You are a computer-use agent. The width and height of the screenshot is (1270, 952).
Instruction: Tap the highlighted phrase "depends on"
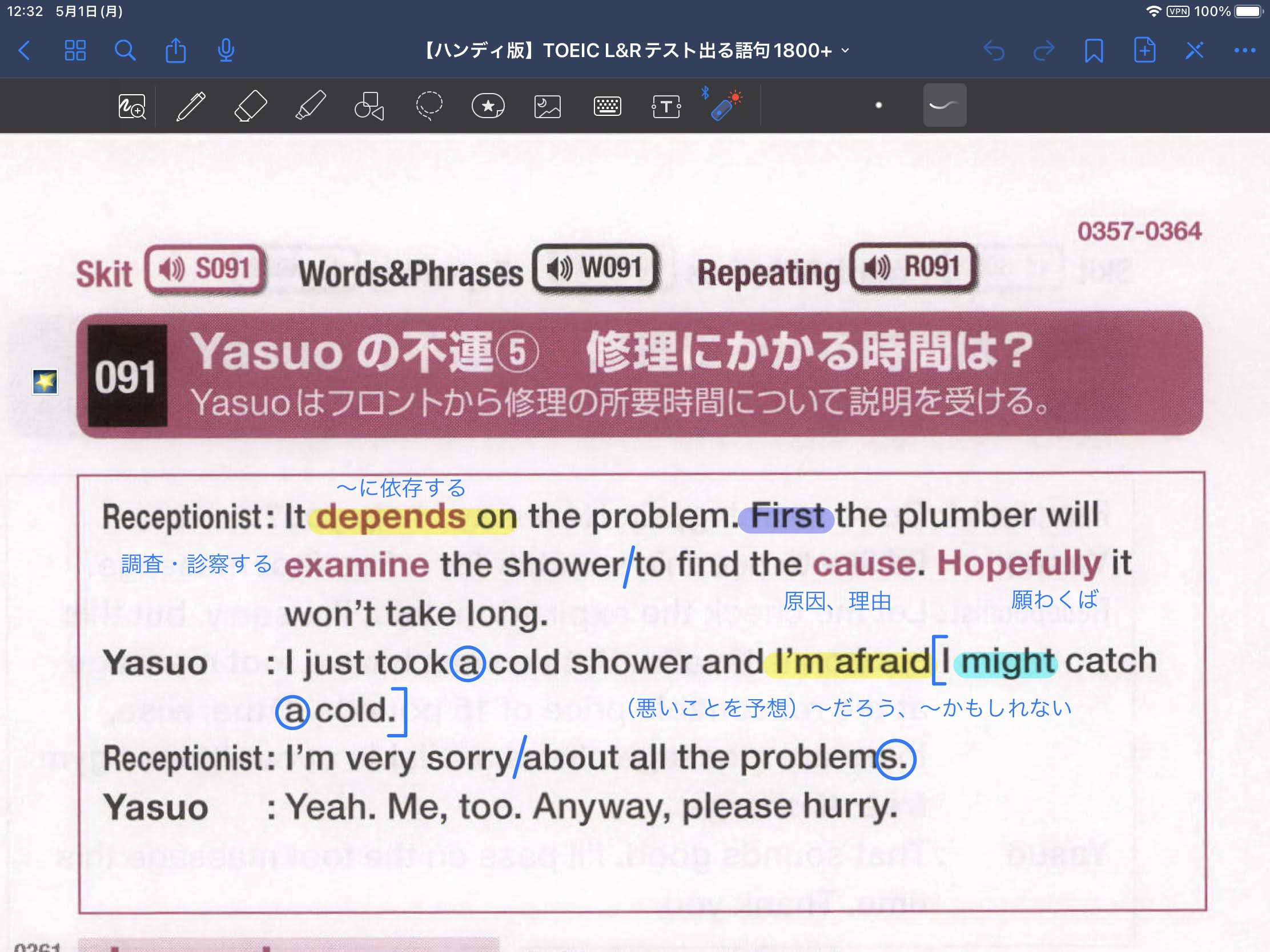click(x=415, y=518)
